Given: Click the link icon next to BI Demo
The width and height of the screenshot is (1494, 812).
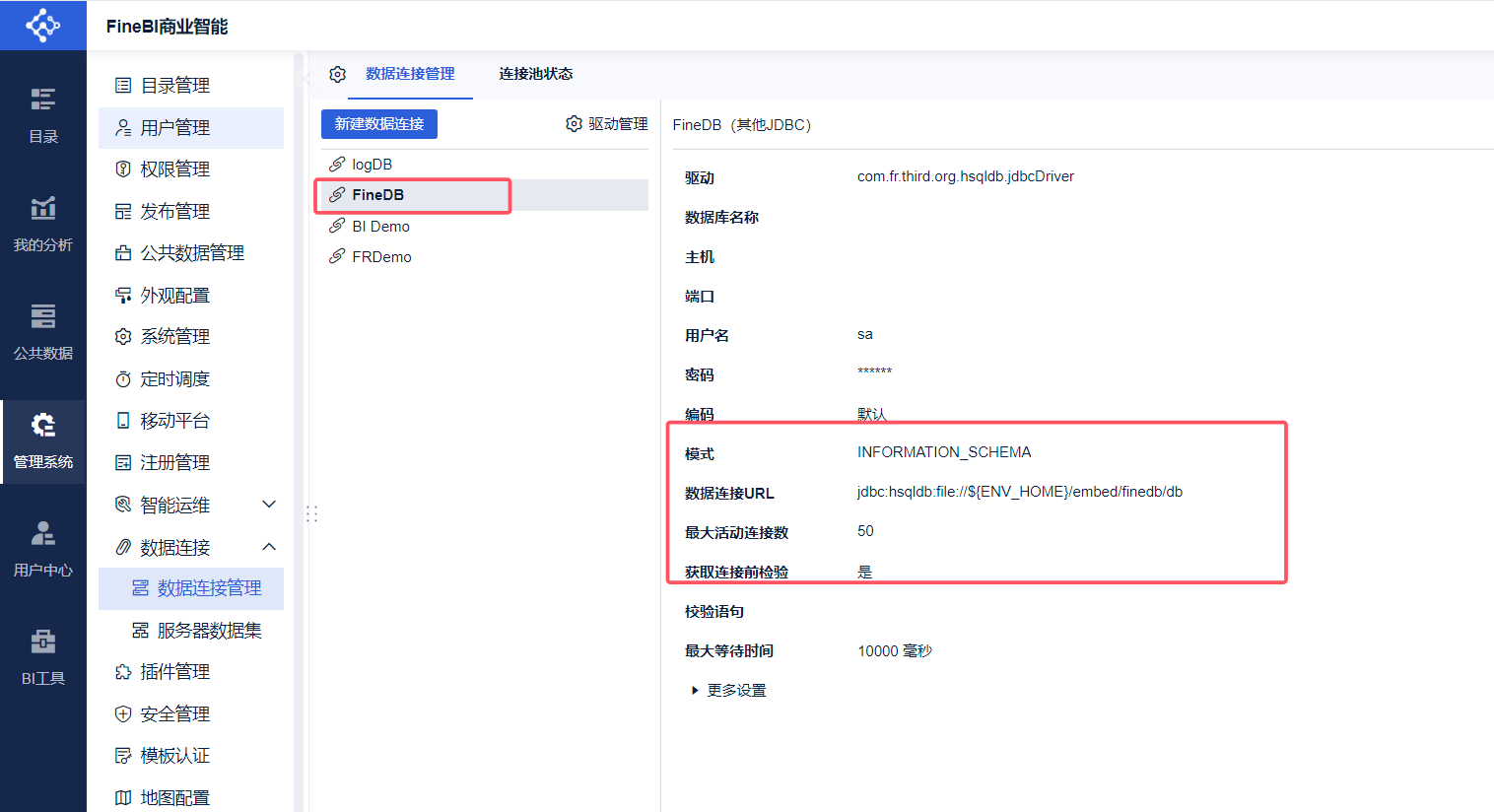Looking at the screenshot, I should click(x=337, y=226).
